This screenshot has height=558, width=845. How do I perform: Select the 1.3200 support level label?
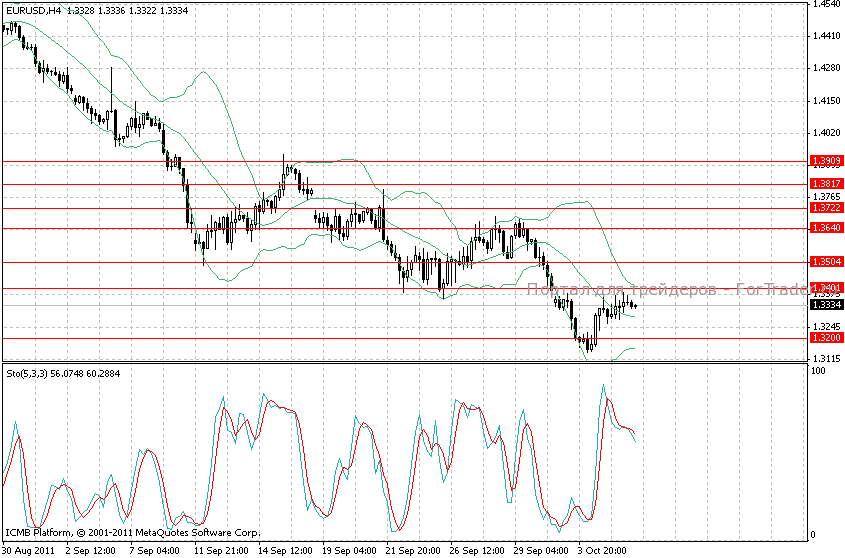tap(825, 338)
